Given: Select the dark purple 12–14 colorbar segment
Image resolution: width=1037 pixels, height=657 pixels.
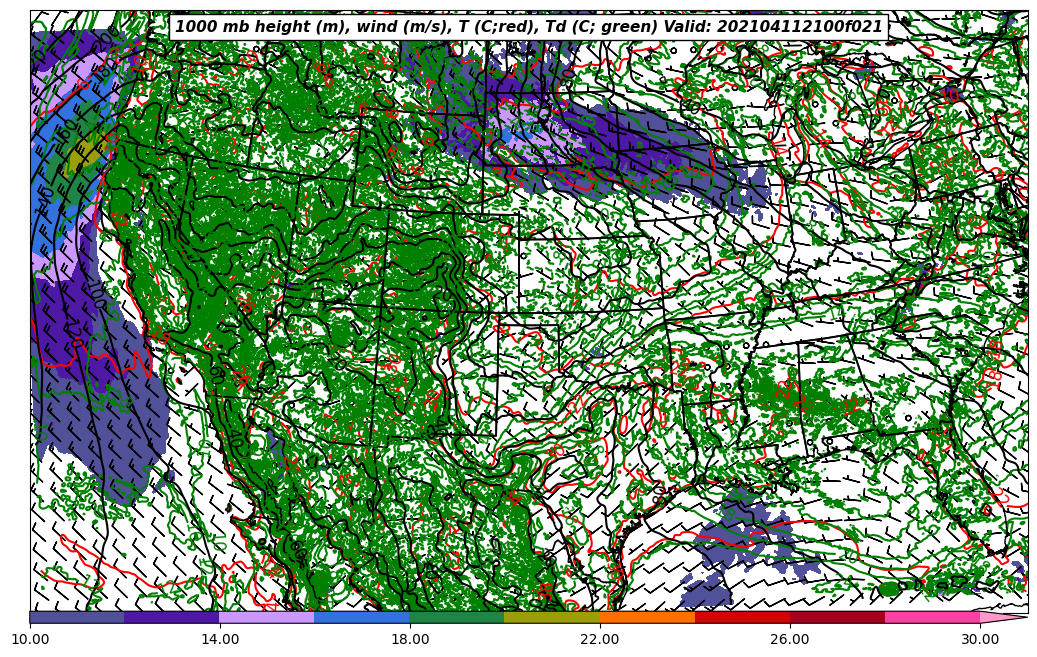Looking at the screenshot, I should (x=172, y=617).
